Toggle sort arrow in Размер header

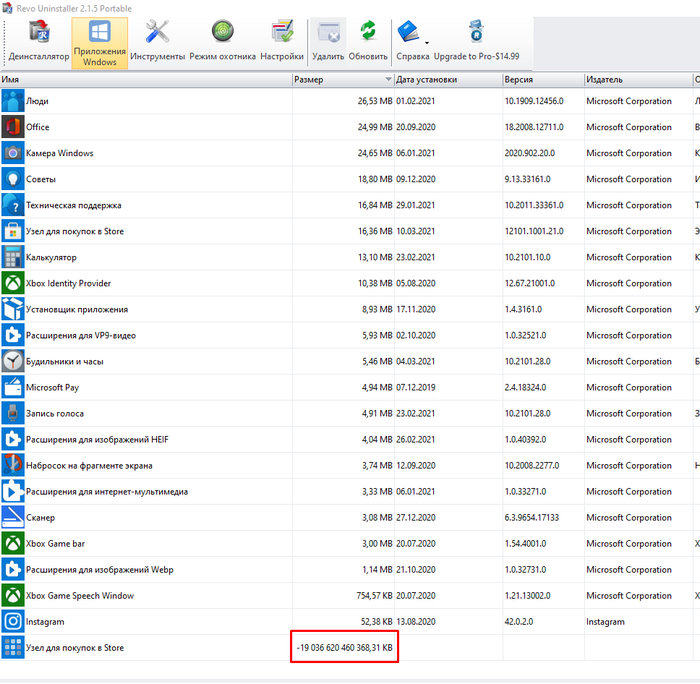(388, 79)
